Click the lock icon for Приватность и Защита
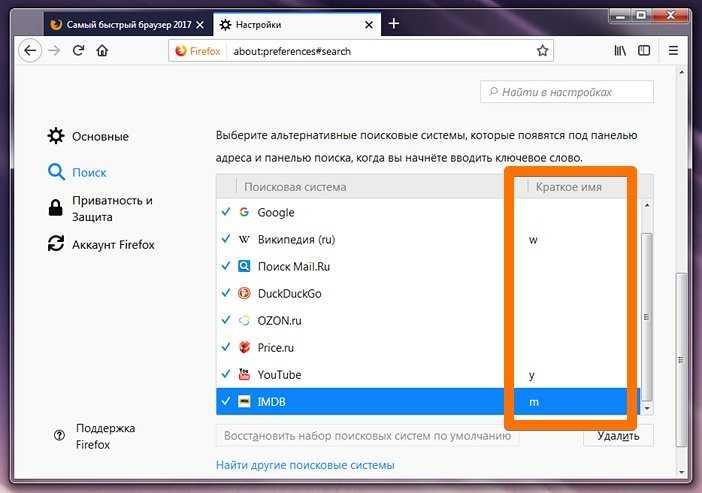 click(x=56, y=208)
